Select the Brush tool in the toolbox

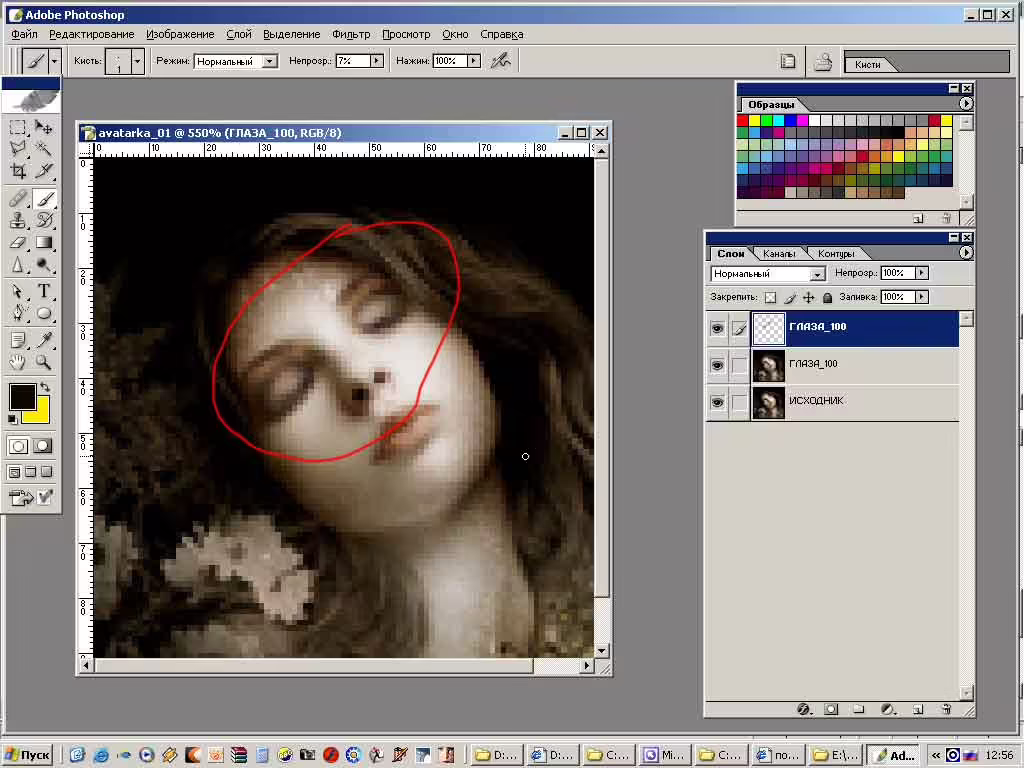[x=44, y=198]
